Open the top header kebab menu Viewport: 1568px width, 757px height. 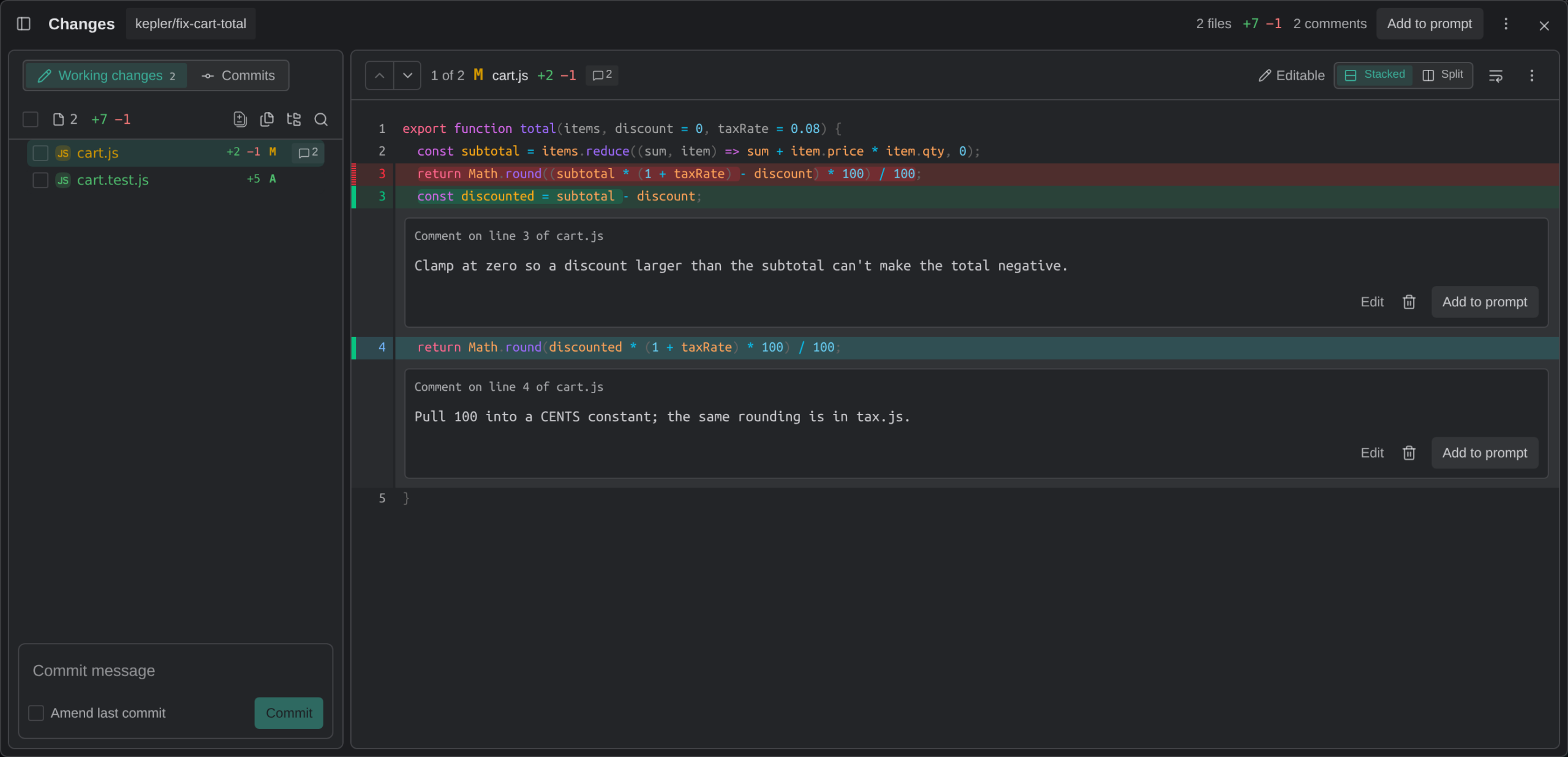[1506, 24]
